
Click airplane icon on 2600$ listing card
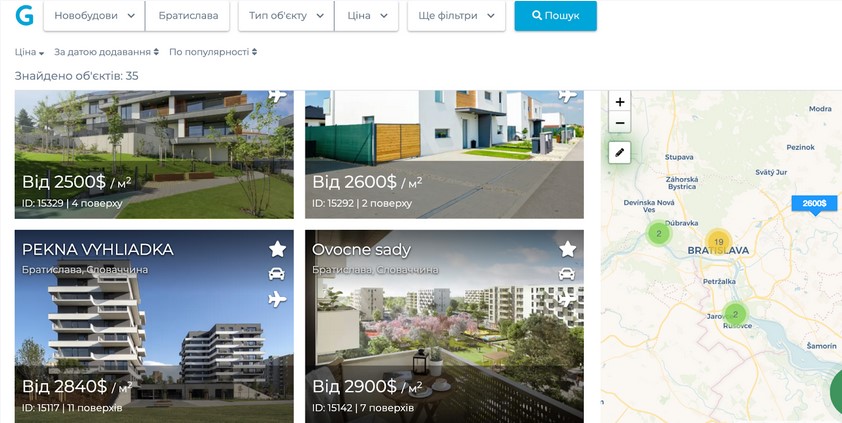click(568, 96)
